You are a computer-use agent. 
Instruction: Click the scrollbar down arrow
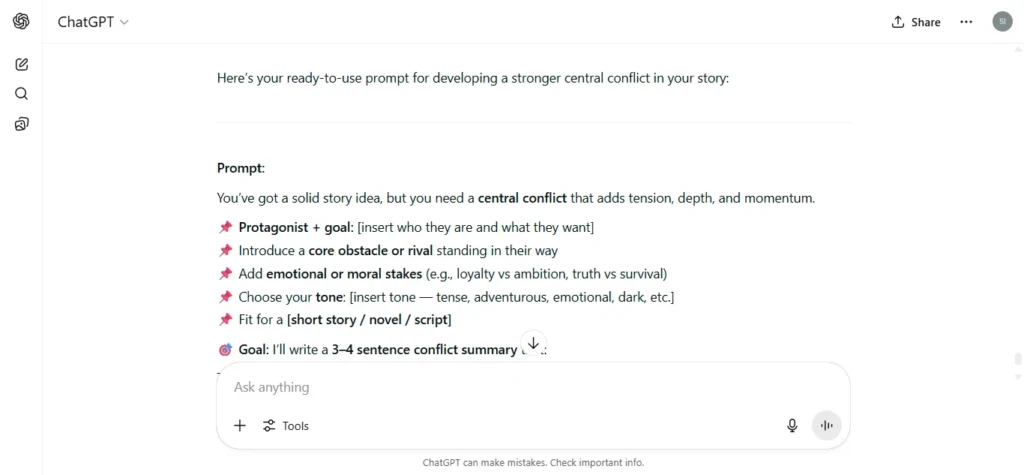coord(1017,377)
